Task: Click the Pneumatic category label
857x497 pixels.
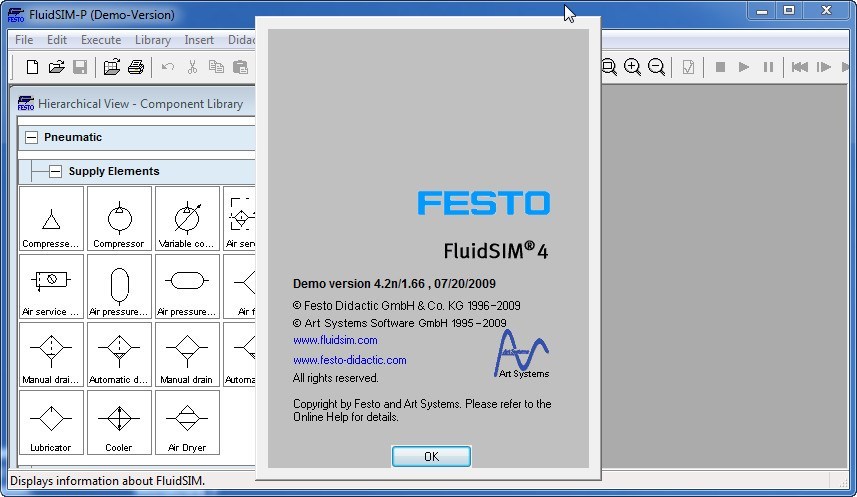Action: pyautogui.click(x=73, y=137)
